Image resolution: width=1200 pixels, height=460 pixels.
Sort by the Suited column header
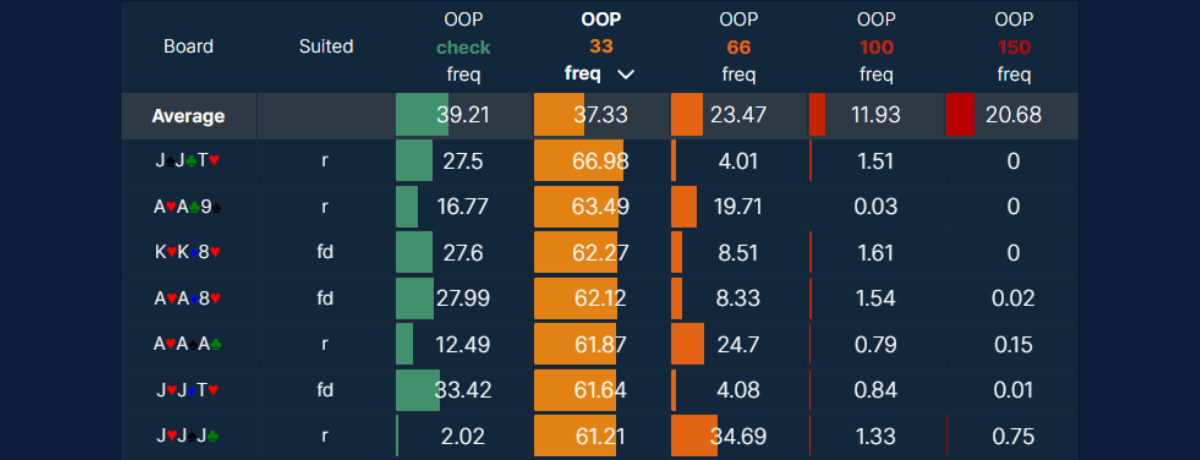coord(326,46)
